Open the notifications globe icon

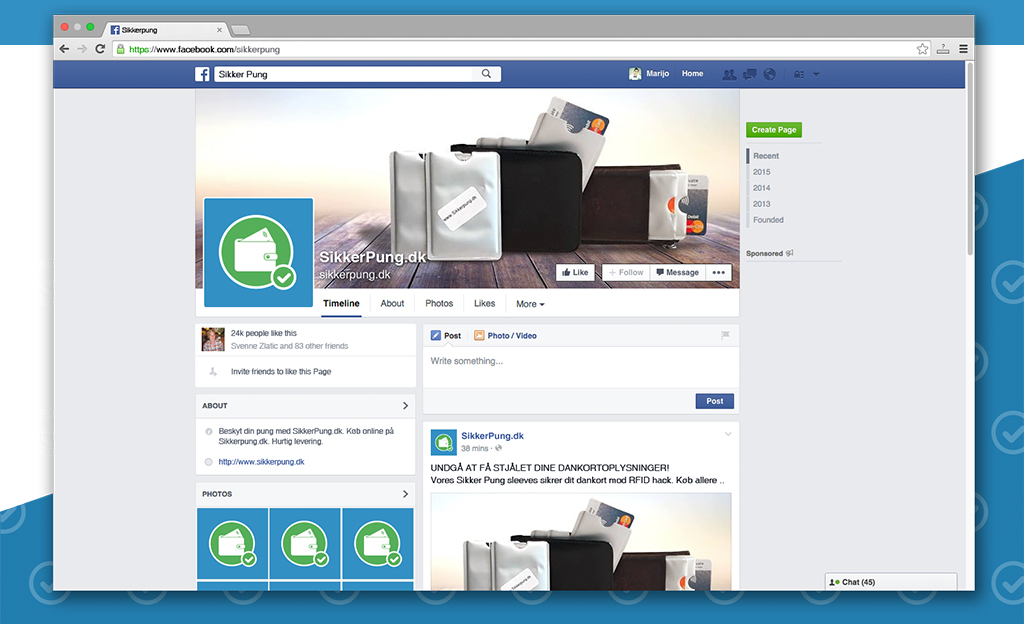(770, 74)
